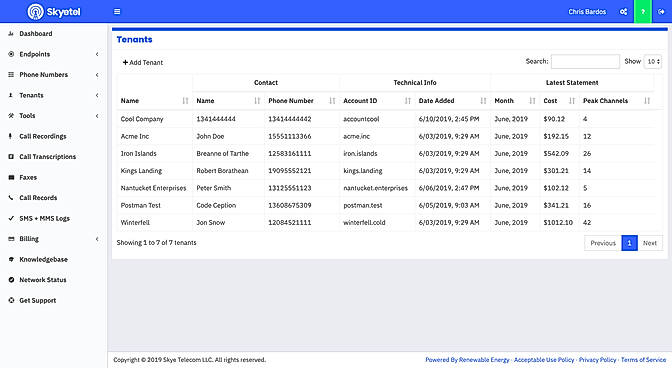Click the winterfell.cold account ID
This screenshot has width=672, height=368.
pyautogui.click(x=364, y=222)
